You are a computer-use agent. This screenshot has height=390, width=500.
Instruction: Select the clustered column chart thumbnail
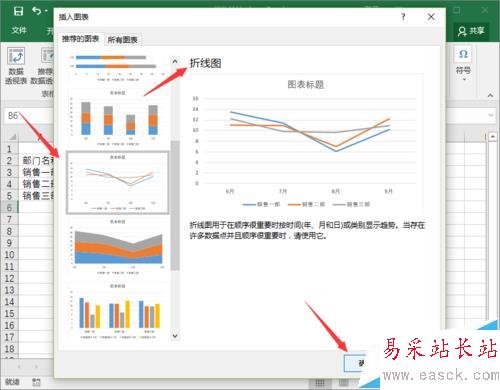[x=117, y=312]
